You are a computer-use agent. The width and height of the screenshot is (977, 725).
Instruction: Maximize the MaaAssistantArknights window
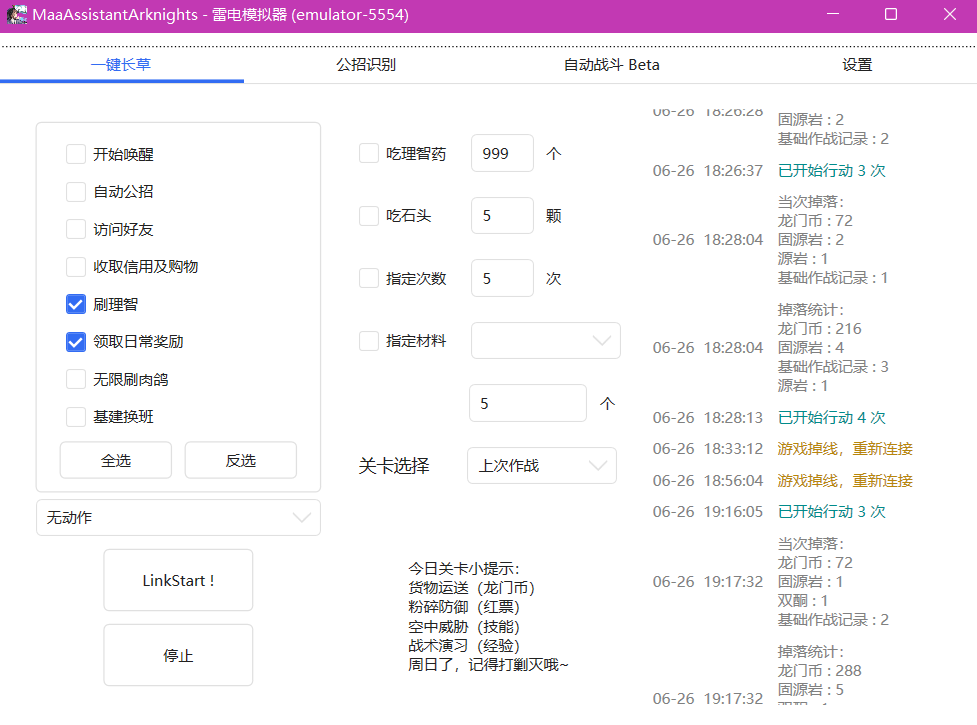coord(891,14)
